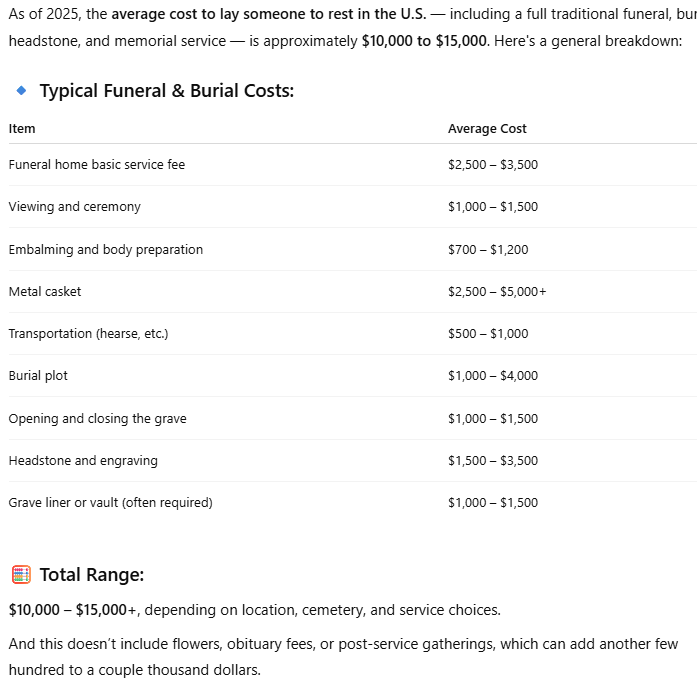Click the Viewing and ceremony item
The image size is (697, 685).
point(75,207)
